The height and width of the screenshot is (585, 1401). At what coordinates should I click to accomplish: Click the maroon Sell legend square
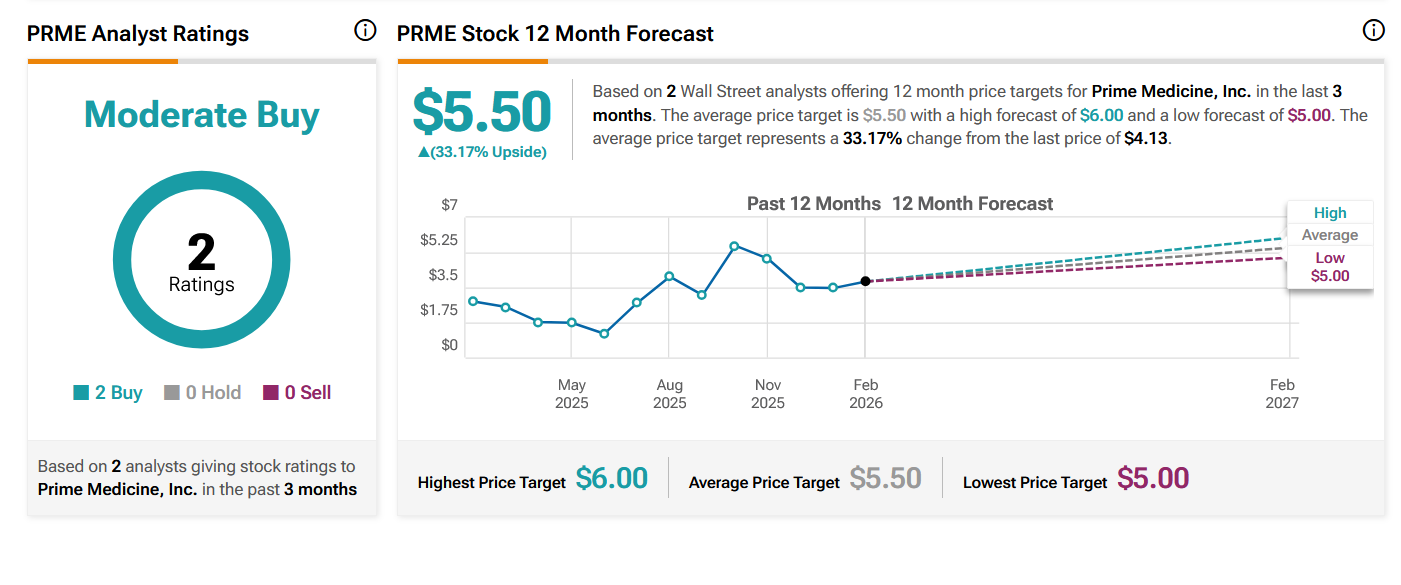(x=271, y=393)
